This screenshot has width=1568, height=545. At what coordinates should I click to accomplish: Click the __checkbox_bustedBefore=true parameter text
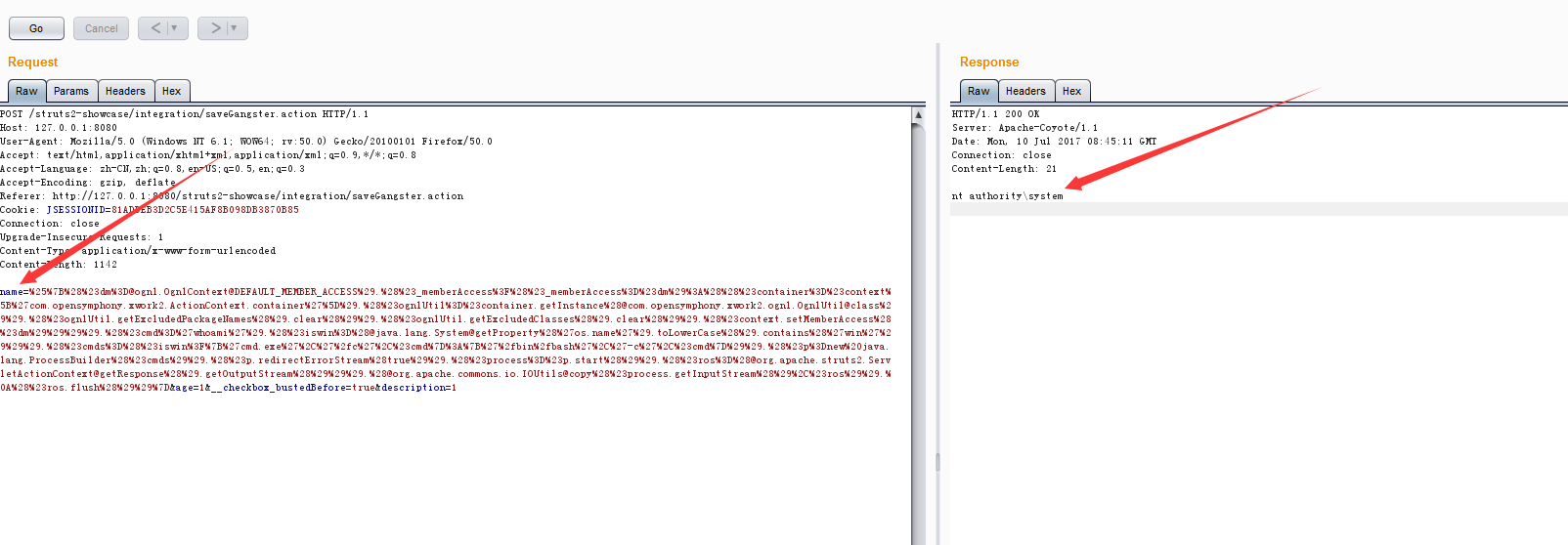click(293, 388)
